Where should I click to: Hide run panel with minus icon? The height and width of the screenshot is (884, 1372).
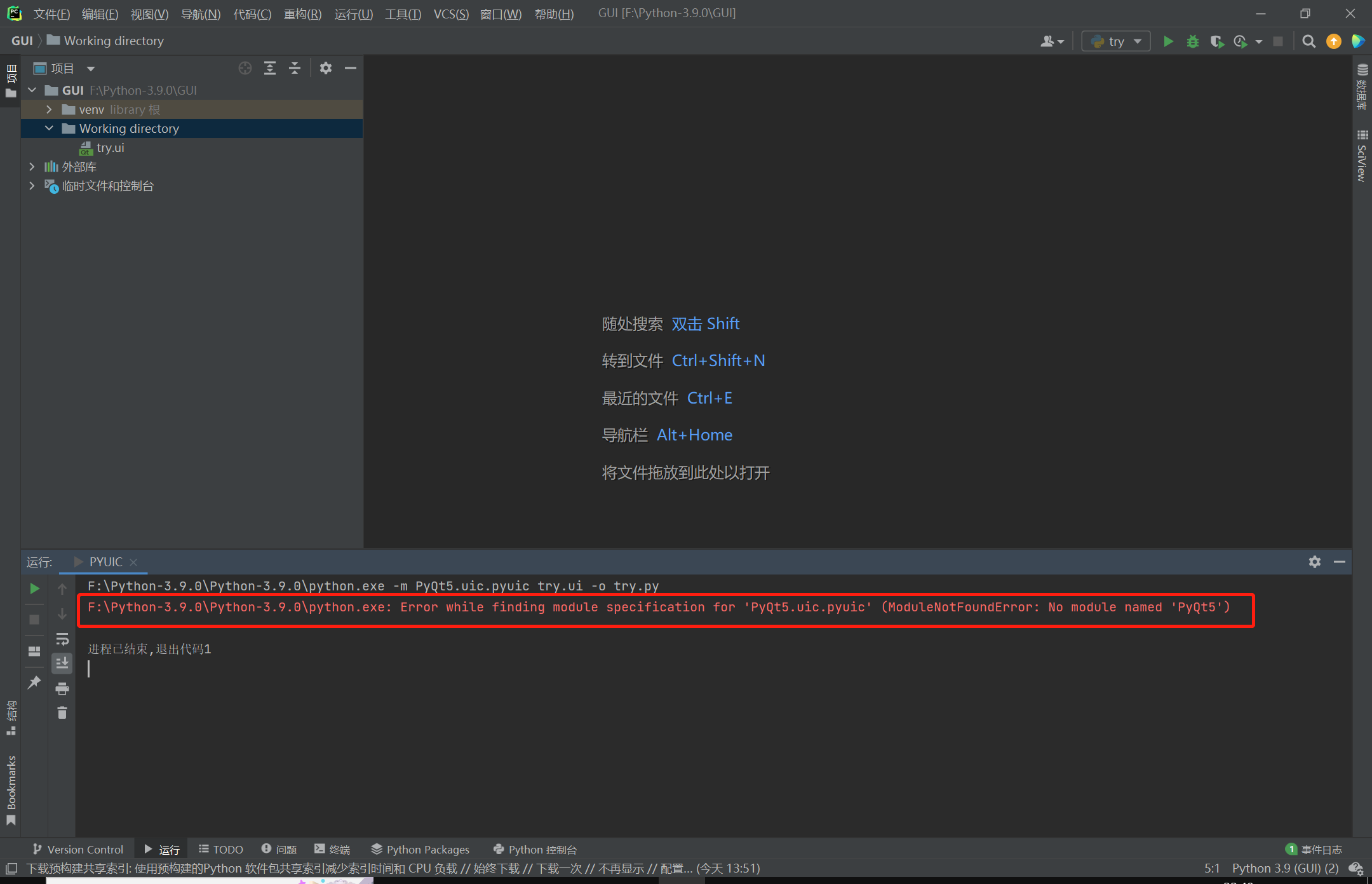tap(1340, 562)
